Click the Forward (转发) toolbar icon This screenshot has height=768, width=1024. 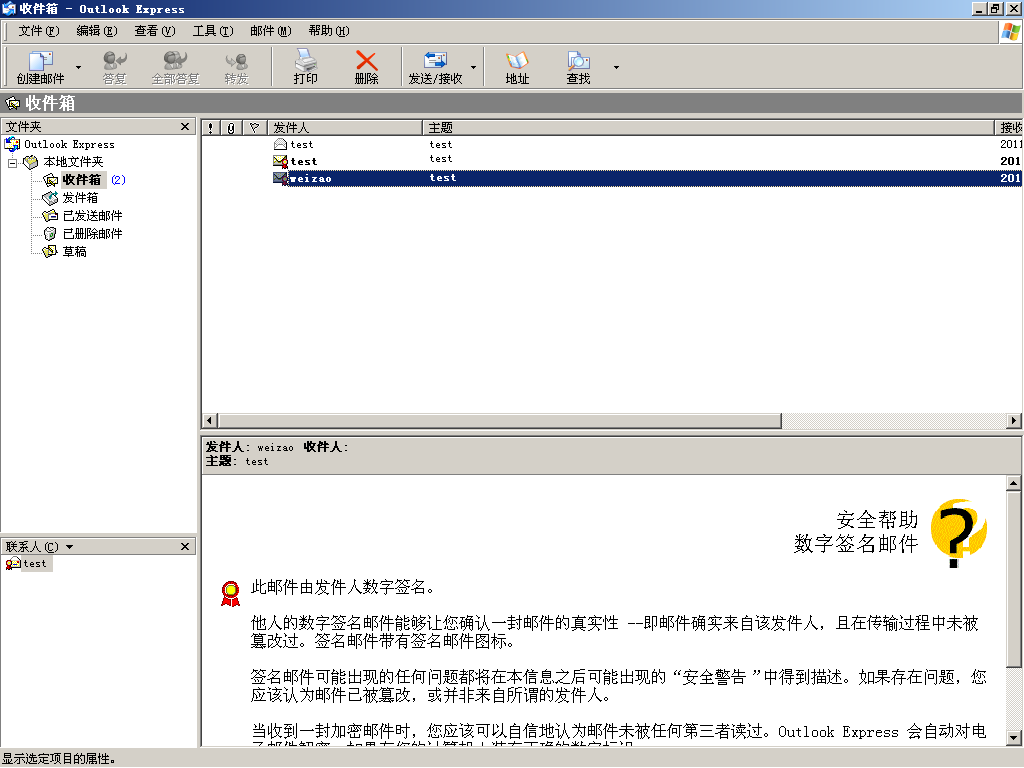tap(236, 66)
